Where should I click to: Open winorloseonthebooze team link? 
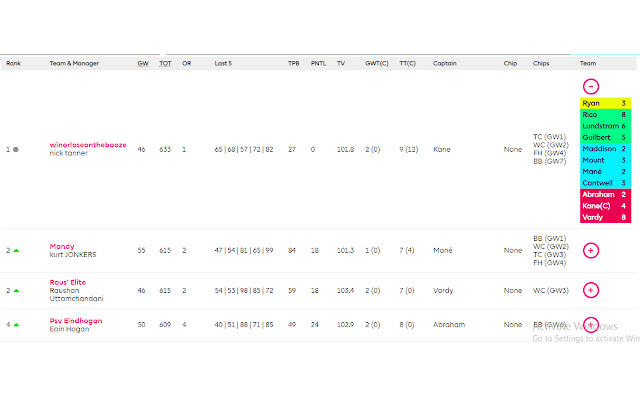pos(88,144)
